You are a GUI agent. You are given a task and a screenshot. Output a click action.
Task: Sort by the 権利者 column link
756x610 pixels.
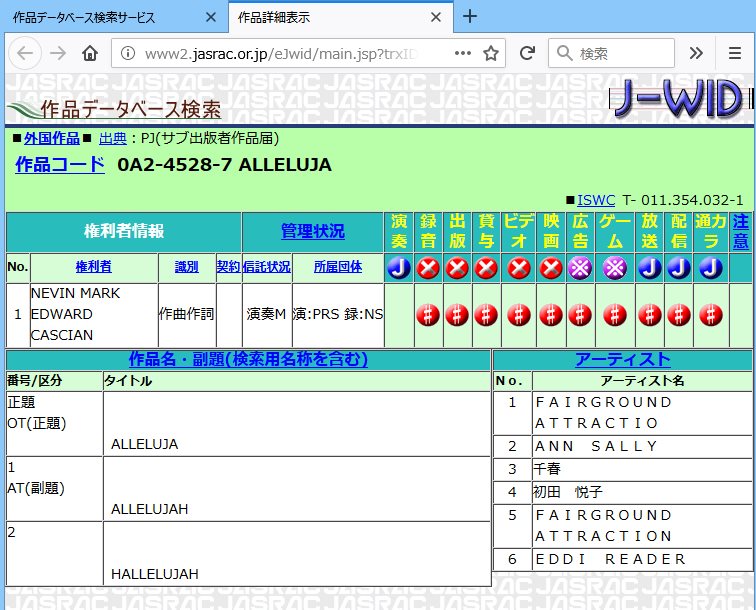tap(94, 267)
